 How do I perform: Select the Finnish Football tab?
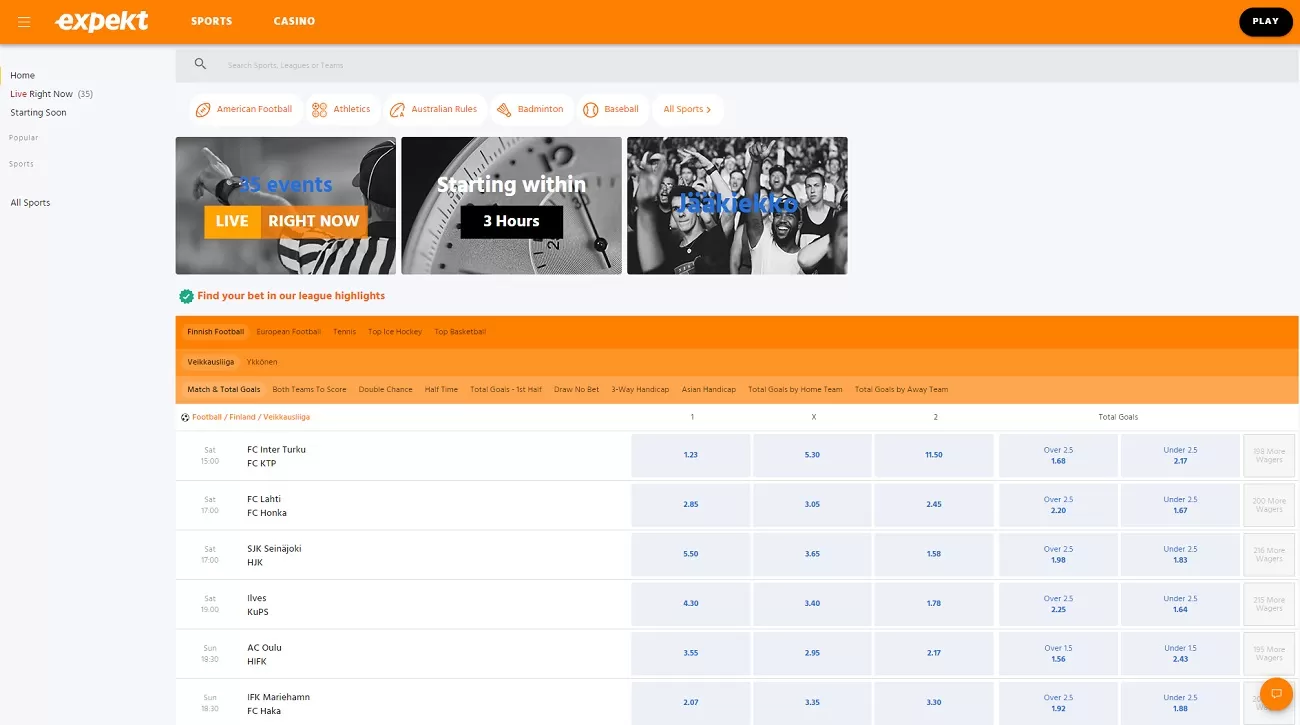215,332
